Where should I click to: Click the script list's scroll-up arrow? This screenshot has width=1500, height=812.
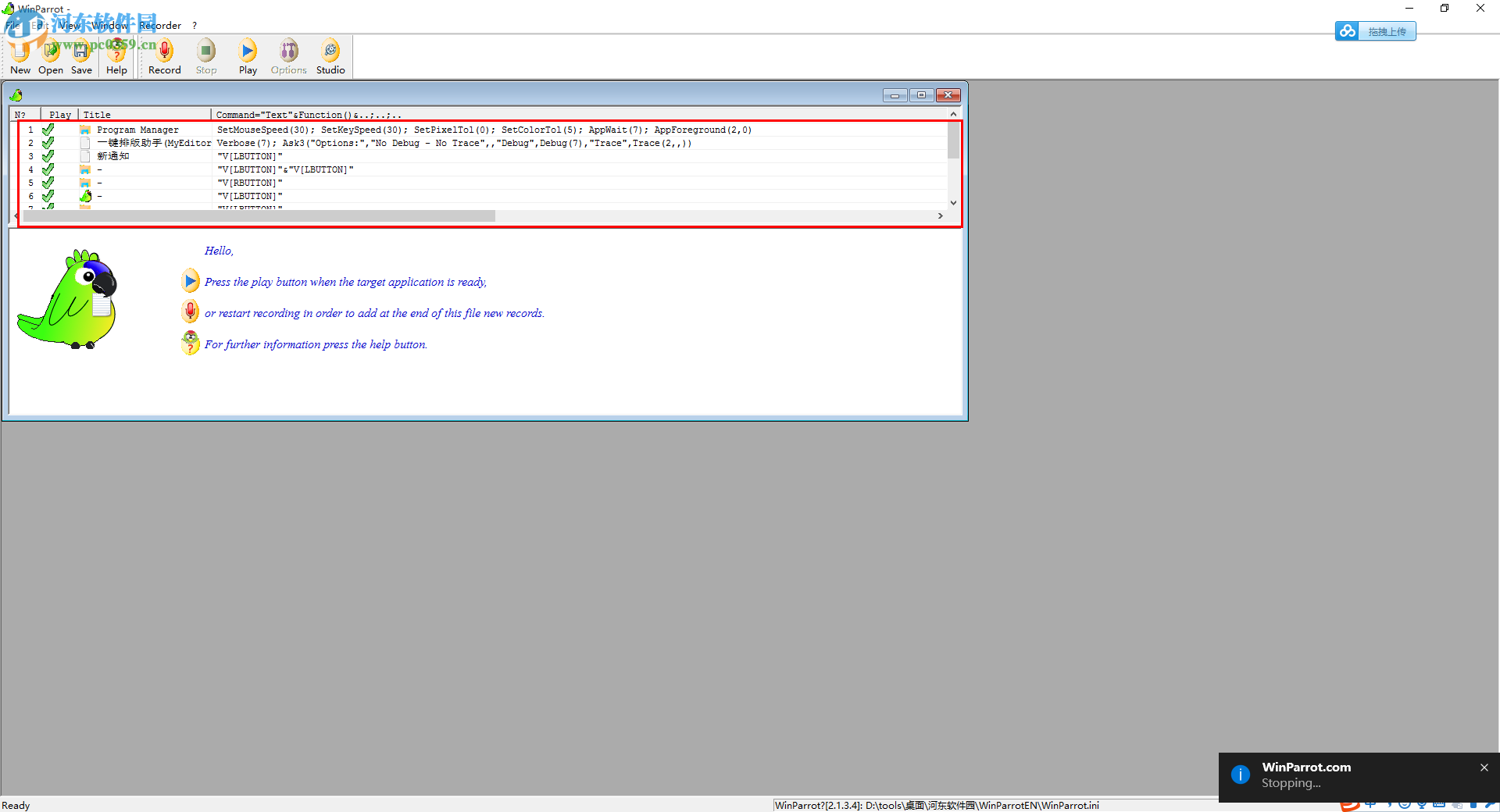click(953, 114)
